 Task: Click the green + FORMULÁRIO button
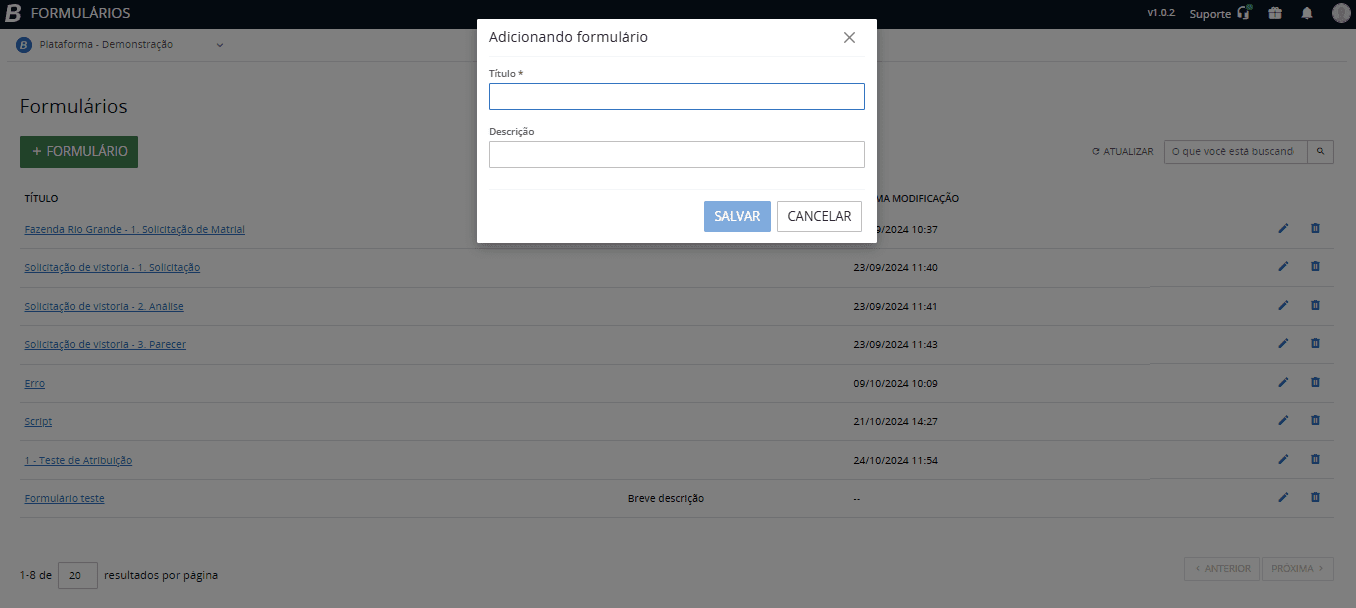click(x=79, y=151)
